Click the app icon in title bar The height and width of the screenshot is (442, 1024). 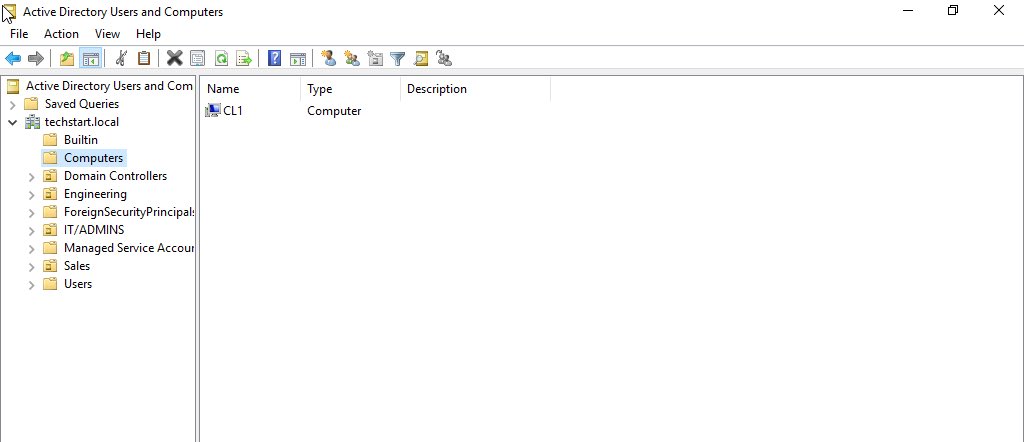click(x=10, y=11)
